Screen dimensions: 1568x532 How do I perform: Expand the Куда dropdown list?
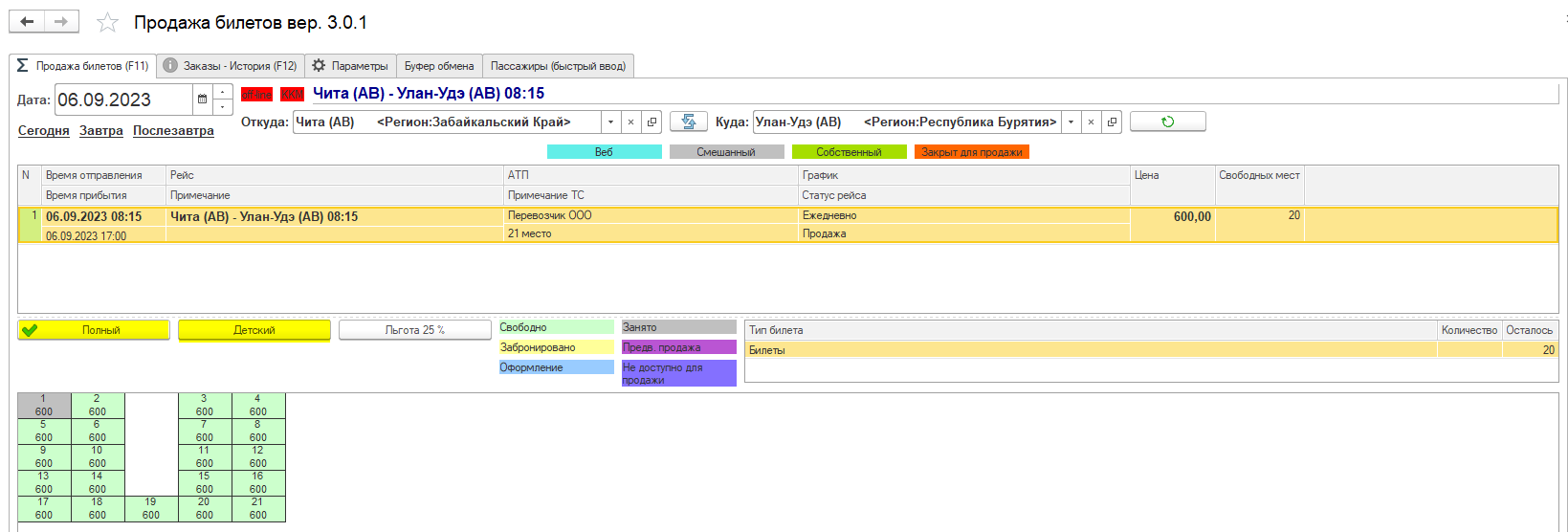(x=1071, y=122)
